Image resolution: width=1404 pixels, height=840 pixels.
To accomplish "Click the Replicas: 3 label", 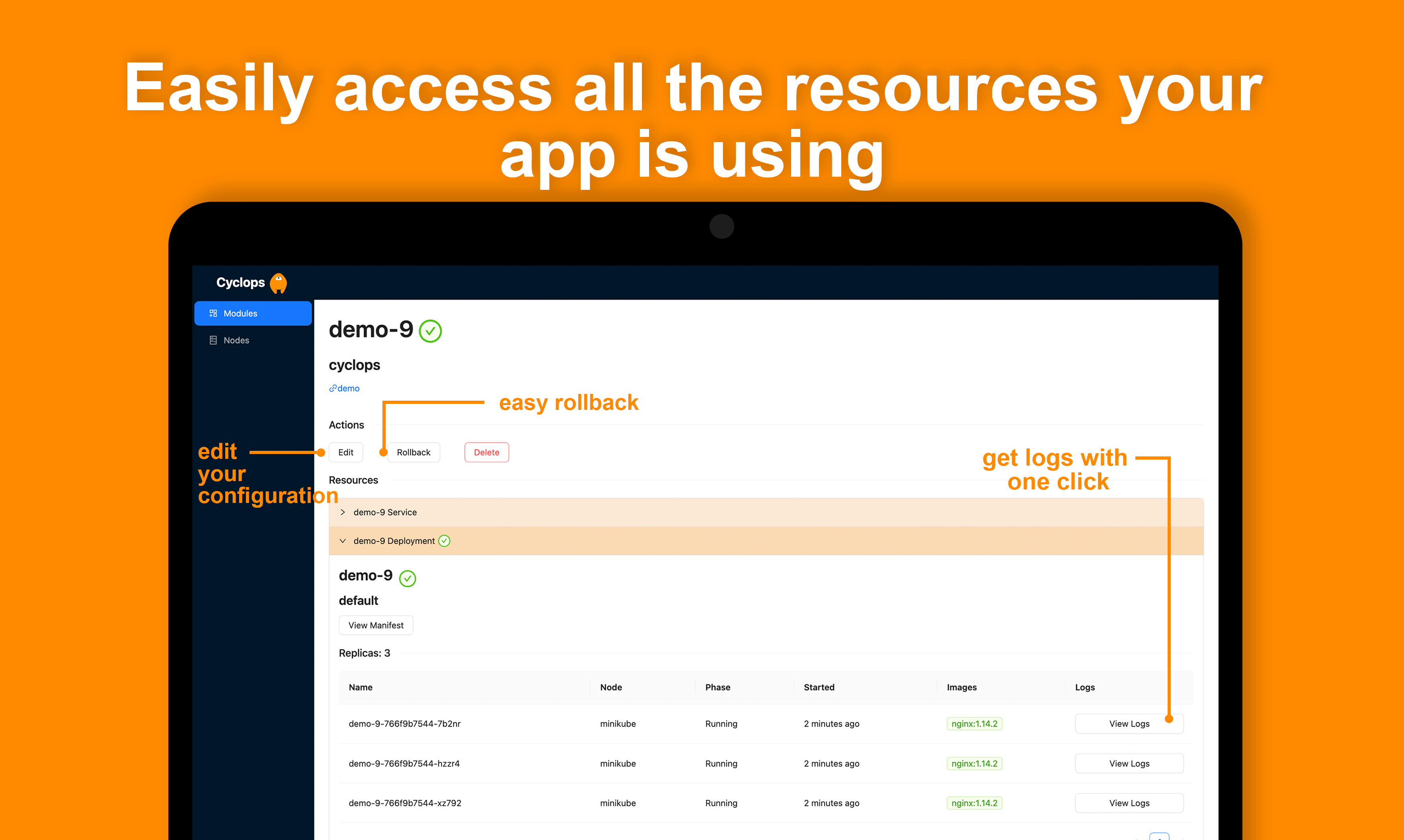I will pos(364,653).
